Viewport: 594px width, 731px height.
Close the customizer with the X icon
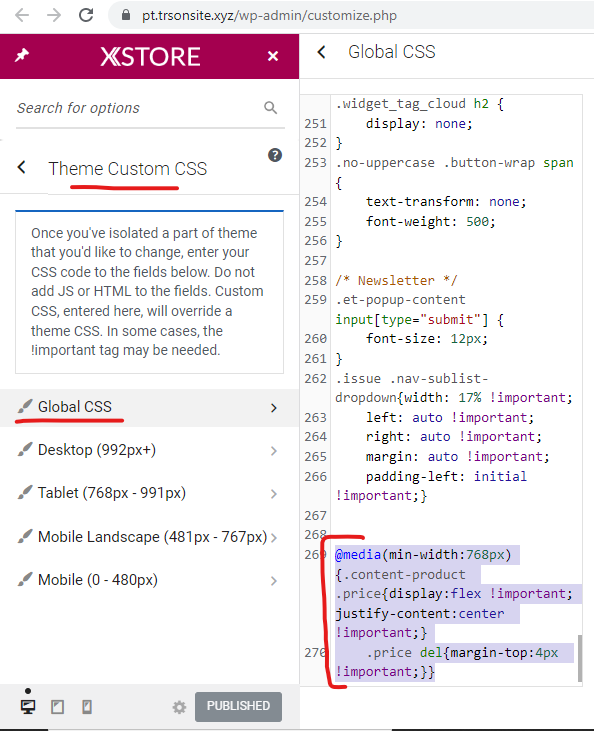pyautogui.click(x=273, y=56)
